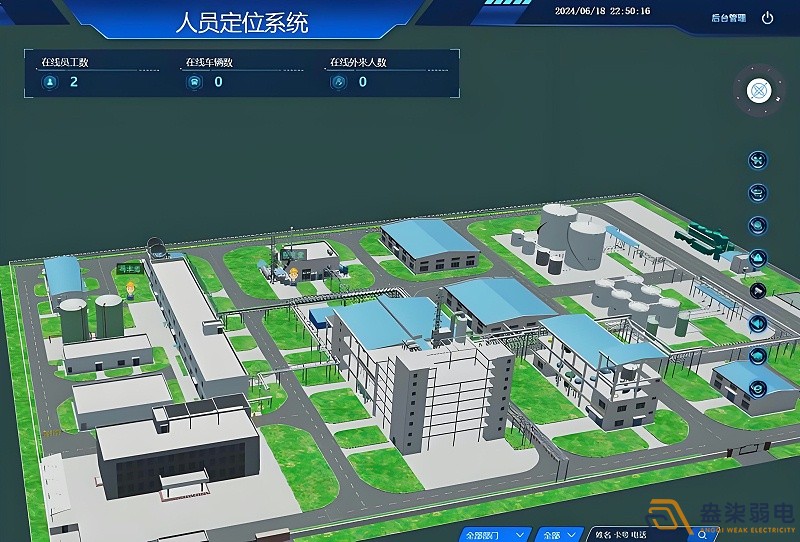Click the dome-shaped round icon in right toolbar
The width and height of the screenshot is (800, 542).
coord(758,225)
